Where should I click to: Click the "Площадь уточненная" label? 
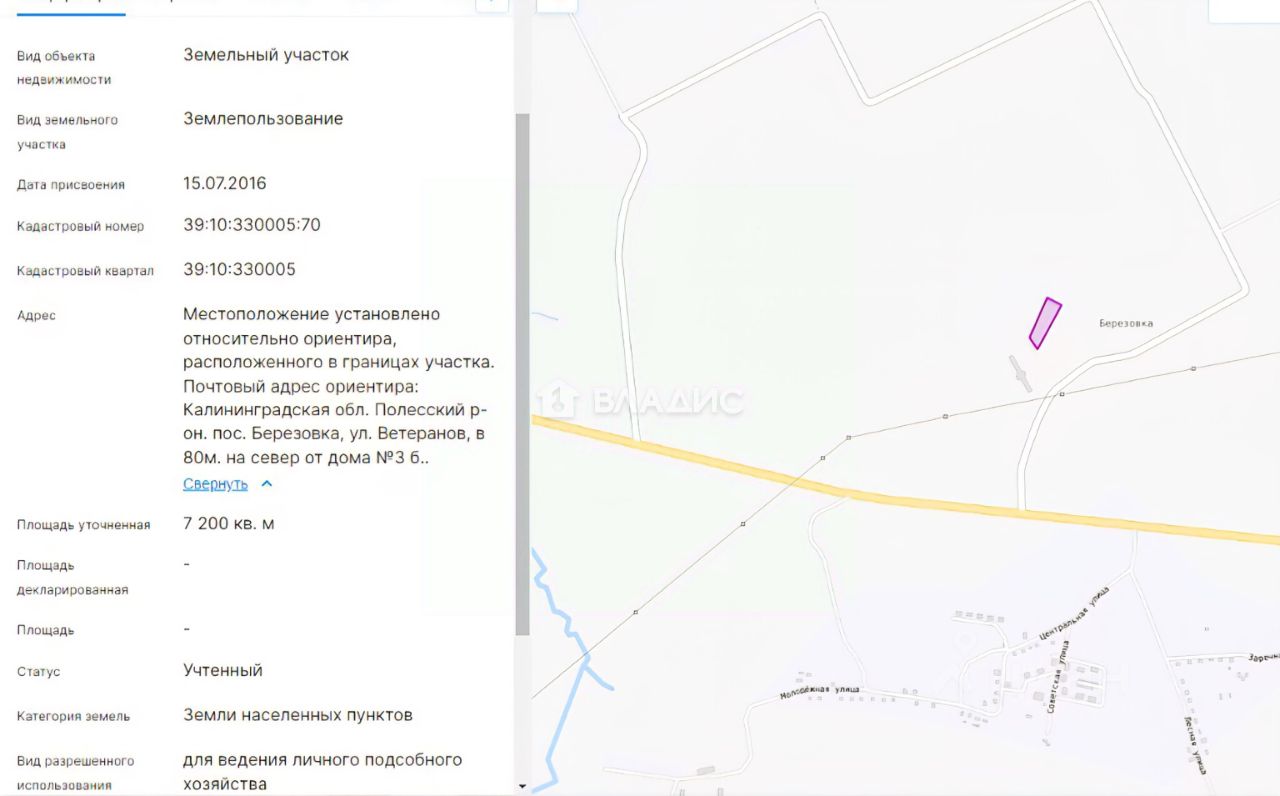click(83, 525)
